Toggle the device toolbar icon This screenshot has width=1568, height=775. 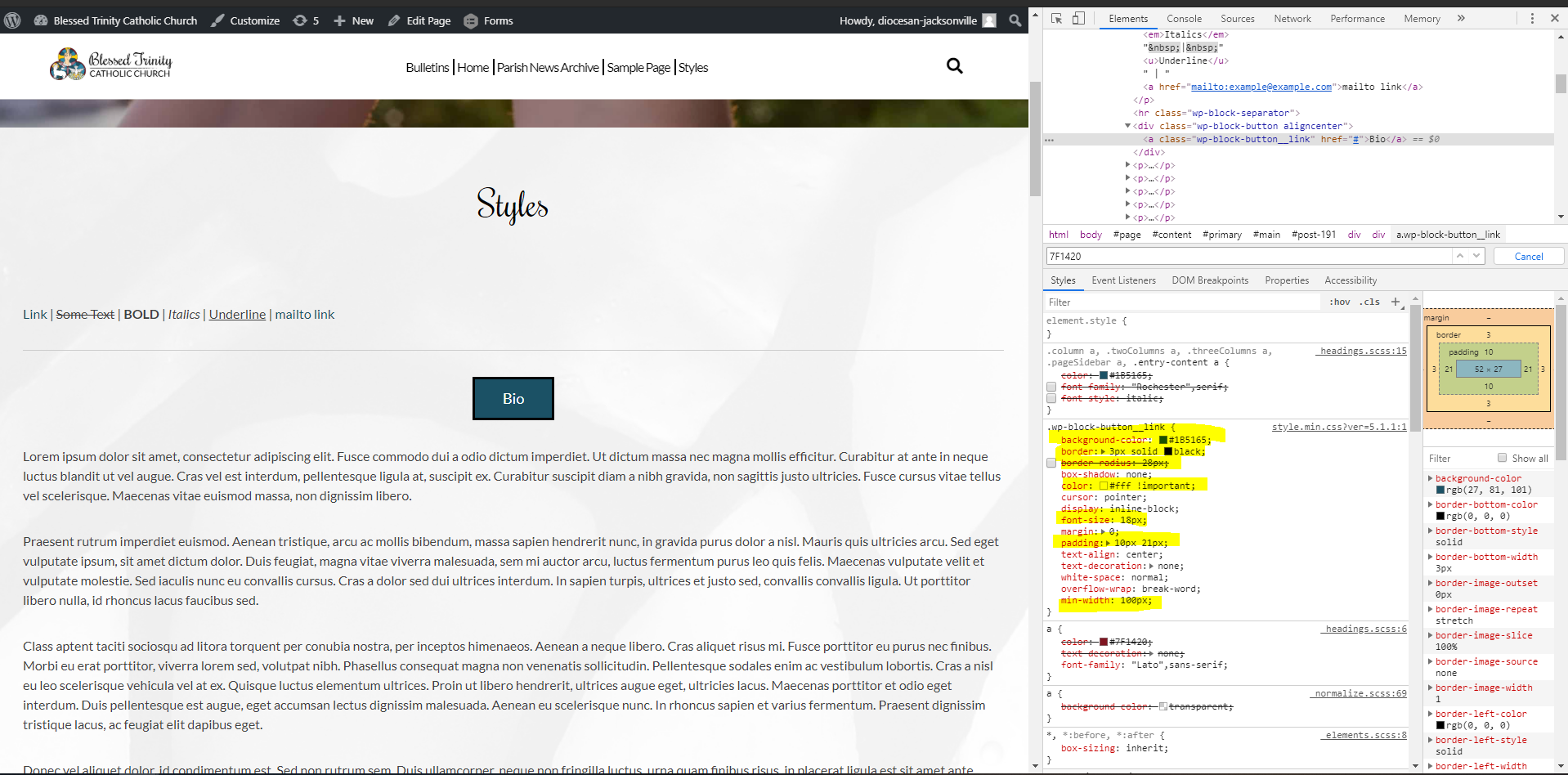pos(1078,18)
